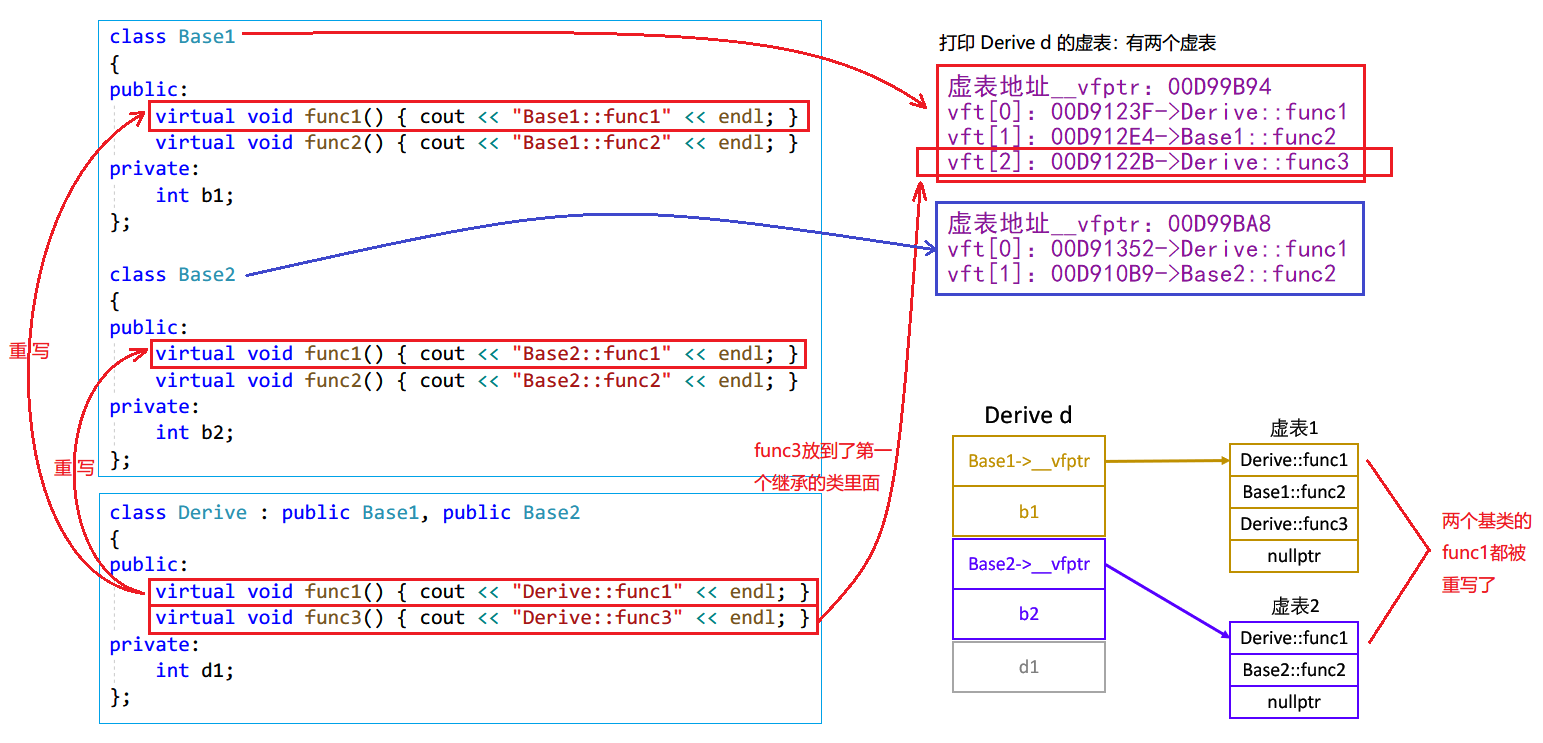This screenshot has height=743, width=1543.
Task: Click the gray 'd1' memory cell
Action: (1029, 667)
